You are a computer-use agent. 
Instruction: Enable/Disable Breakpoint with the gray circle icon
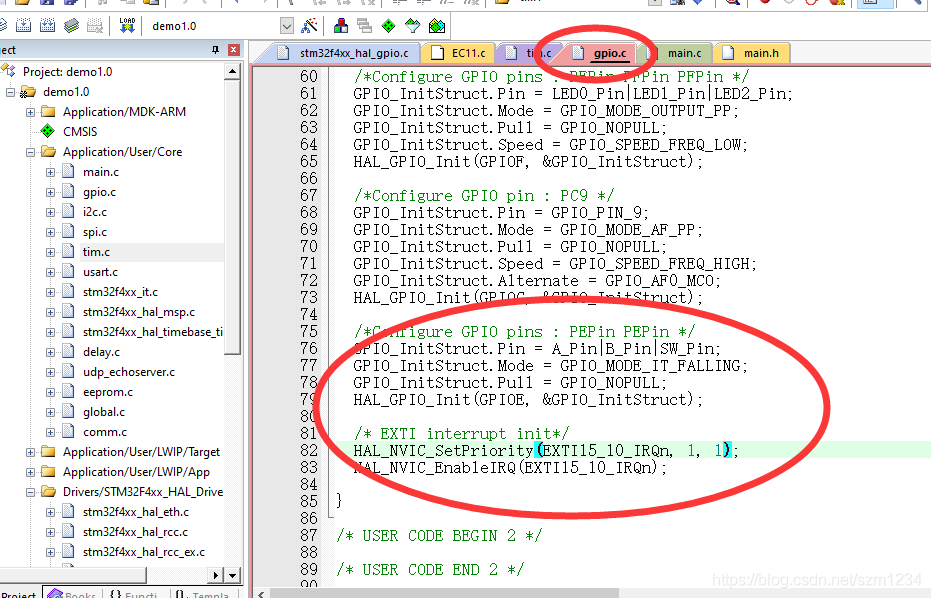click(x=787, y=5)
